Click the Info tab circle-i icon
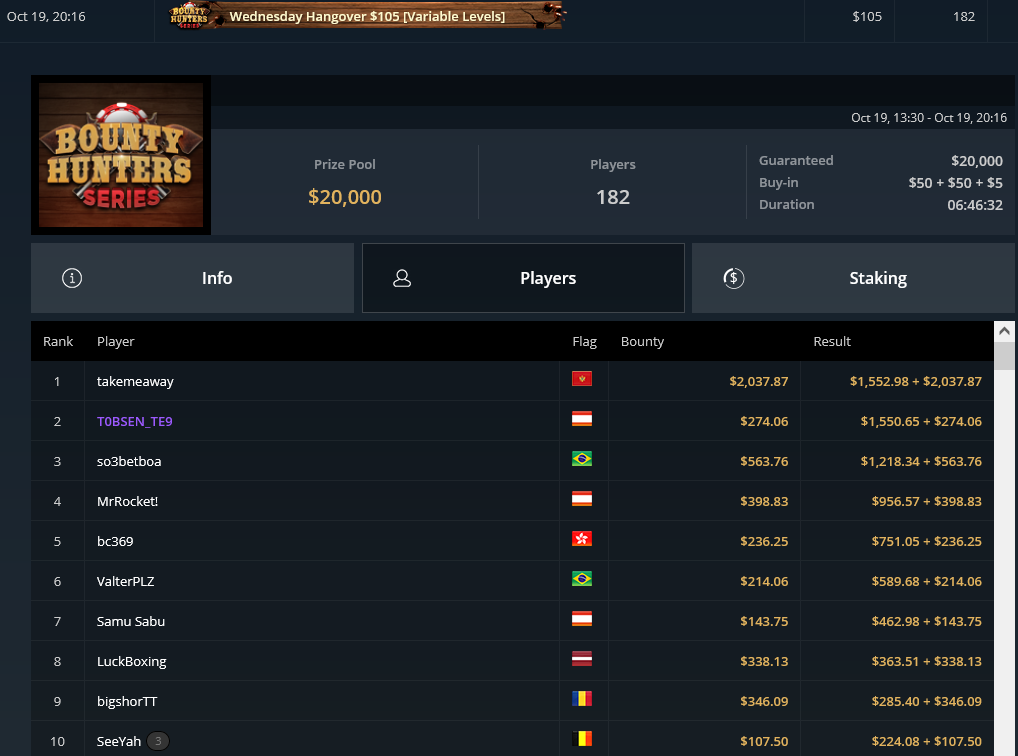The image size is (1018, 756). [71, 278]
